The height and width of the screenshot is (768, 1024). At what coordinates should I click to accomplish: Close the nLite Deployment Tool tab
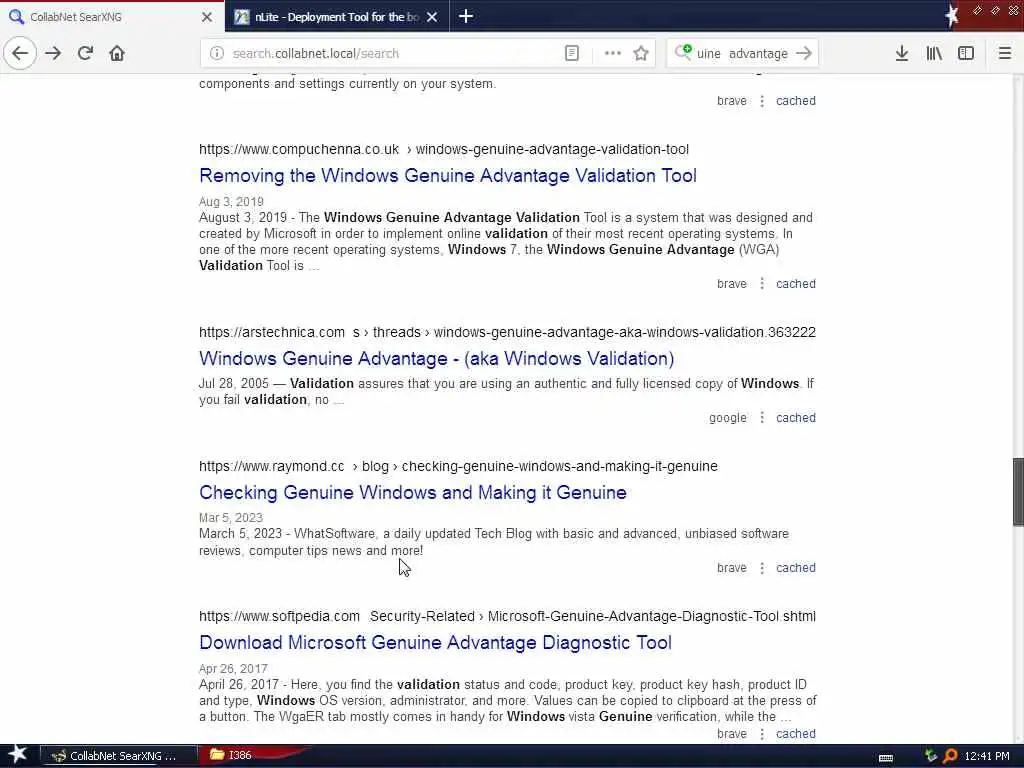[x=432, y=17]
